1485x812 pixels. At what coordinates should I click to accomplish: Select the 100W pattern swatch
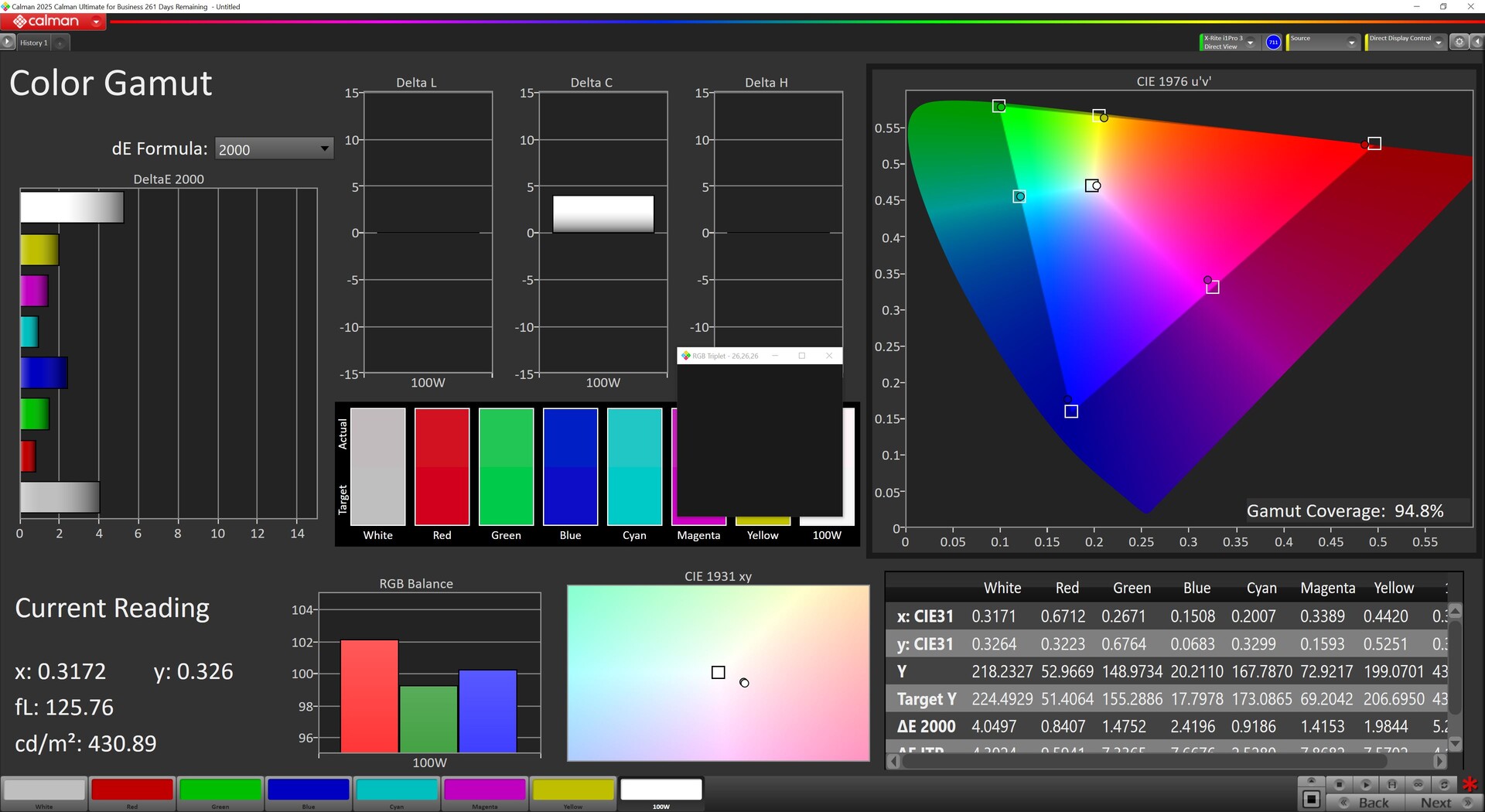(x=661, y=790)
